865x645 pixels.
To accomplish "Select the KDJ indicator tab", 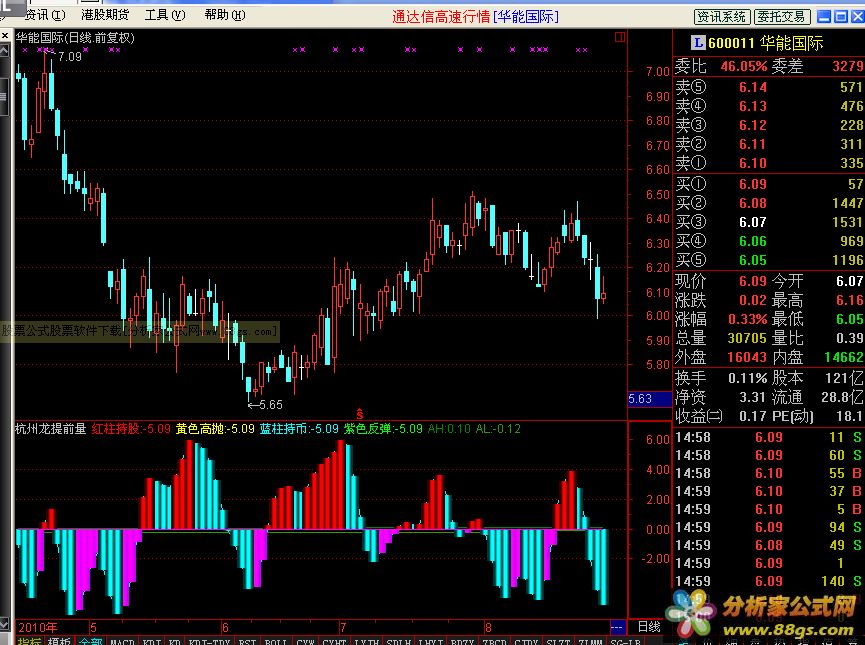I will coord(152,642).
